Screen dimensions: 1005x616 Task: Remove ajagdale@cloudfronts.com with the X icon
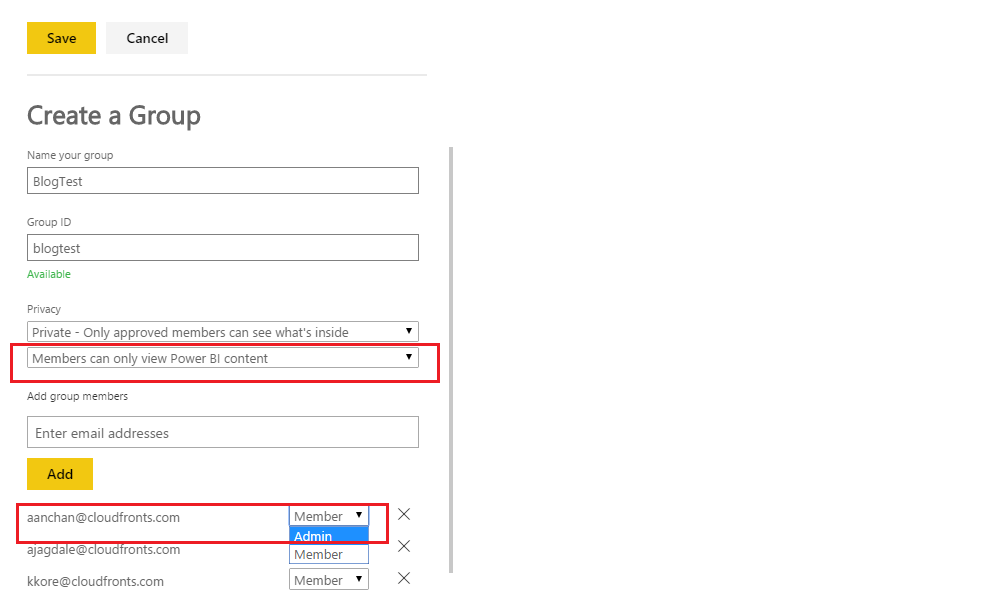pos(404,546)
